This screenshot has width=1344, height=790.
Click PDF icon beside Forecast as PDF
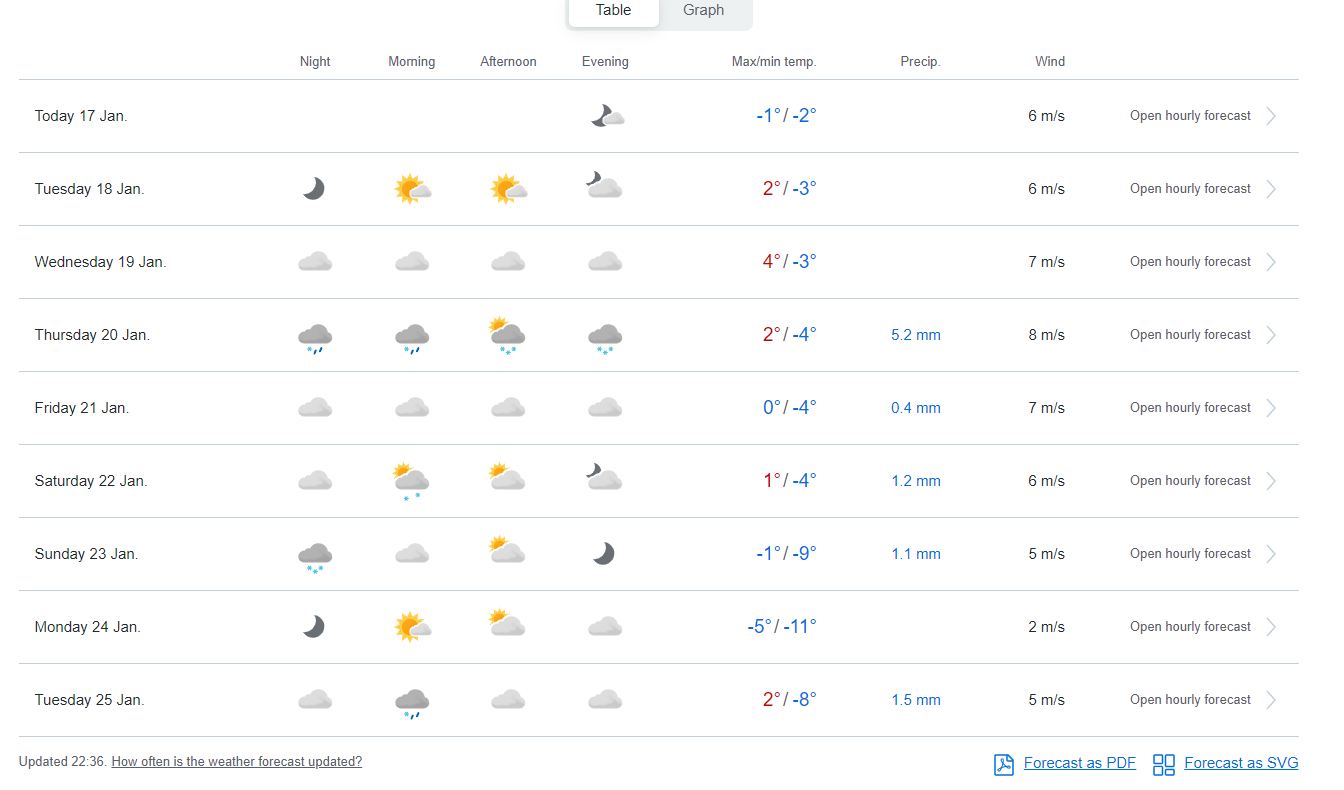[x=1003, y=764]
